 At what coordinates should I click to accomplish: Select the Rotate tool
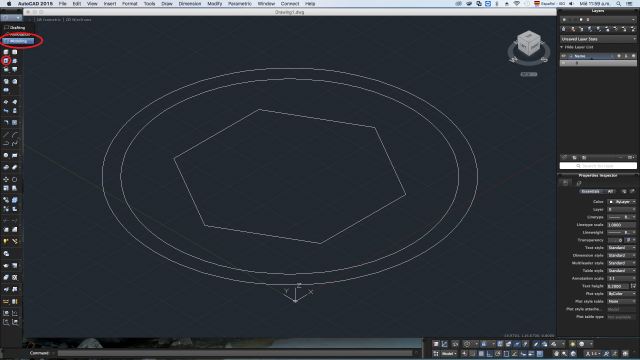pos(15,179)
